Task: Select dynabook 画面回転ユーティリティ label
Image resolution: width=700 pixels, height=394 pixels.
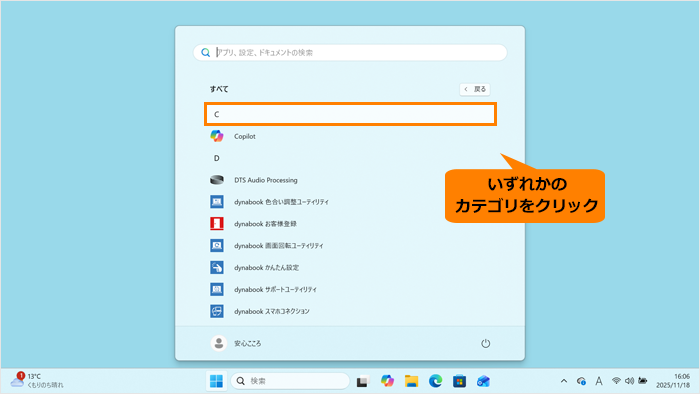Action: [x=279, y=246]
